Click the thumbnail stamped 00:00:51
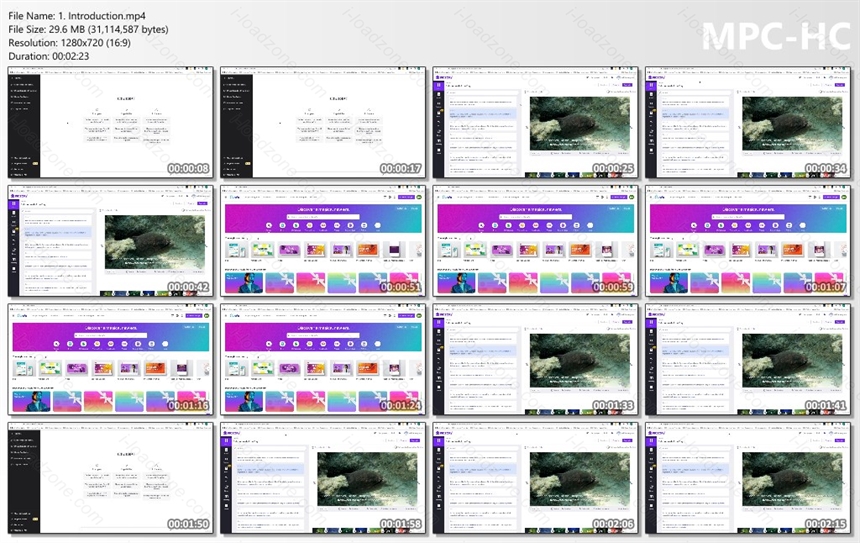This screenshot has width=860, height=543. 323,241
